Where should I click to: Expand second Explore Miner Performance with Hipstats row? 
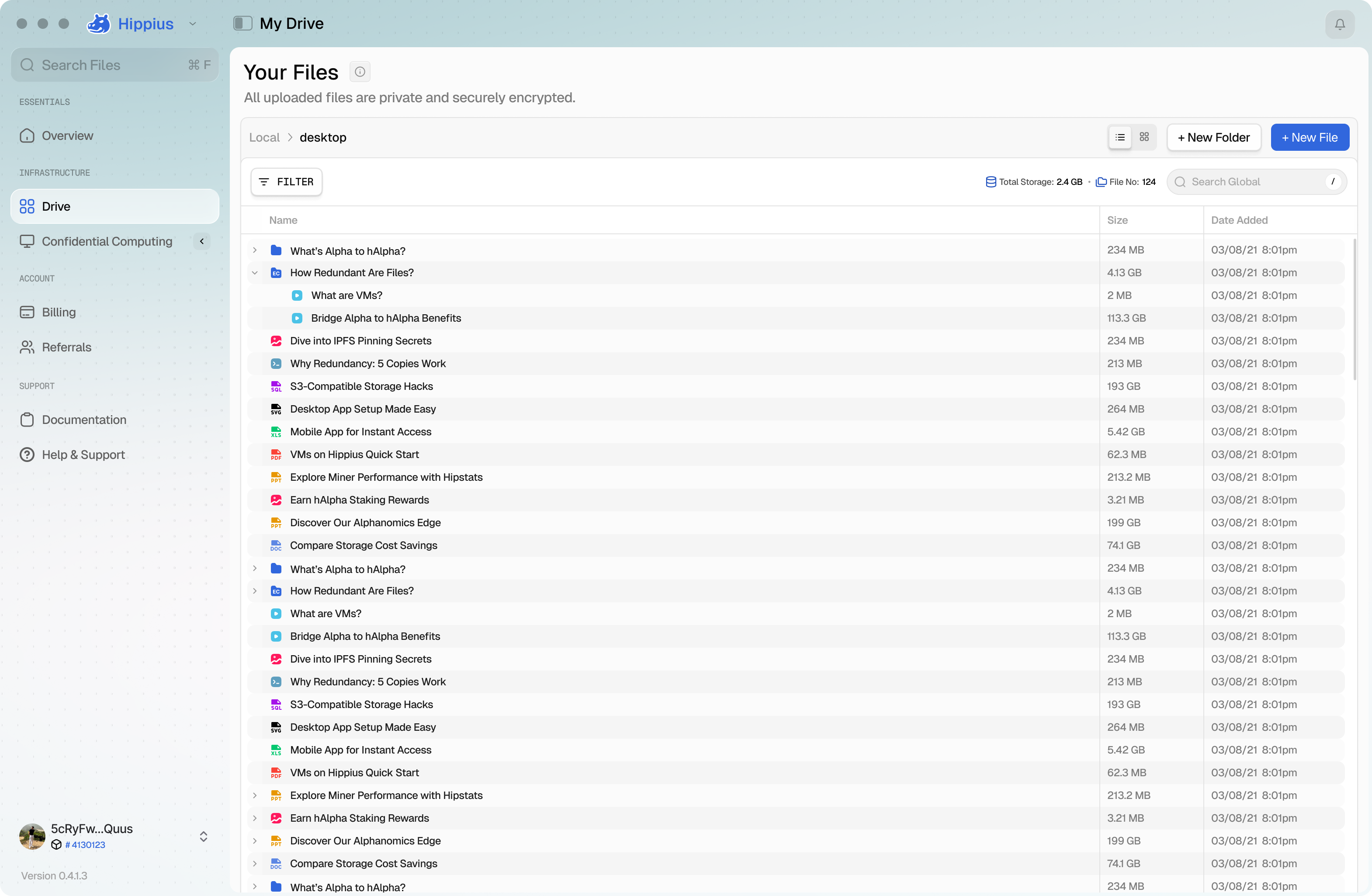point(255,795)
